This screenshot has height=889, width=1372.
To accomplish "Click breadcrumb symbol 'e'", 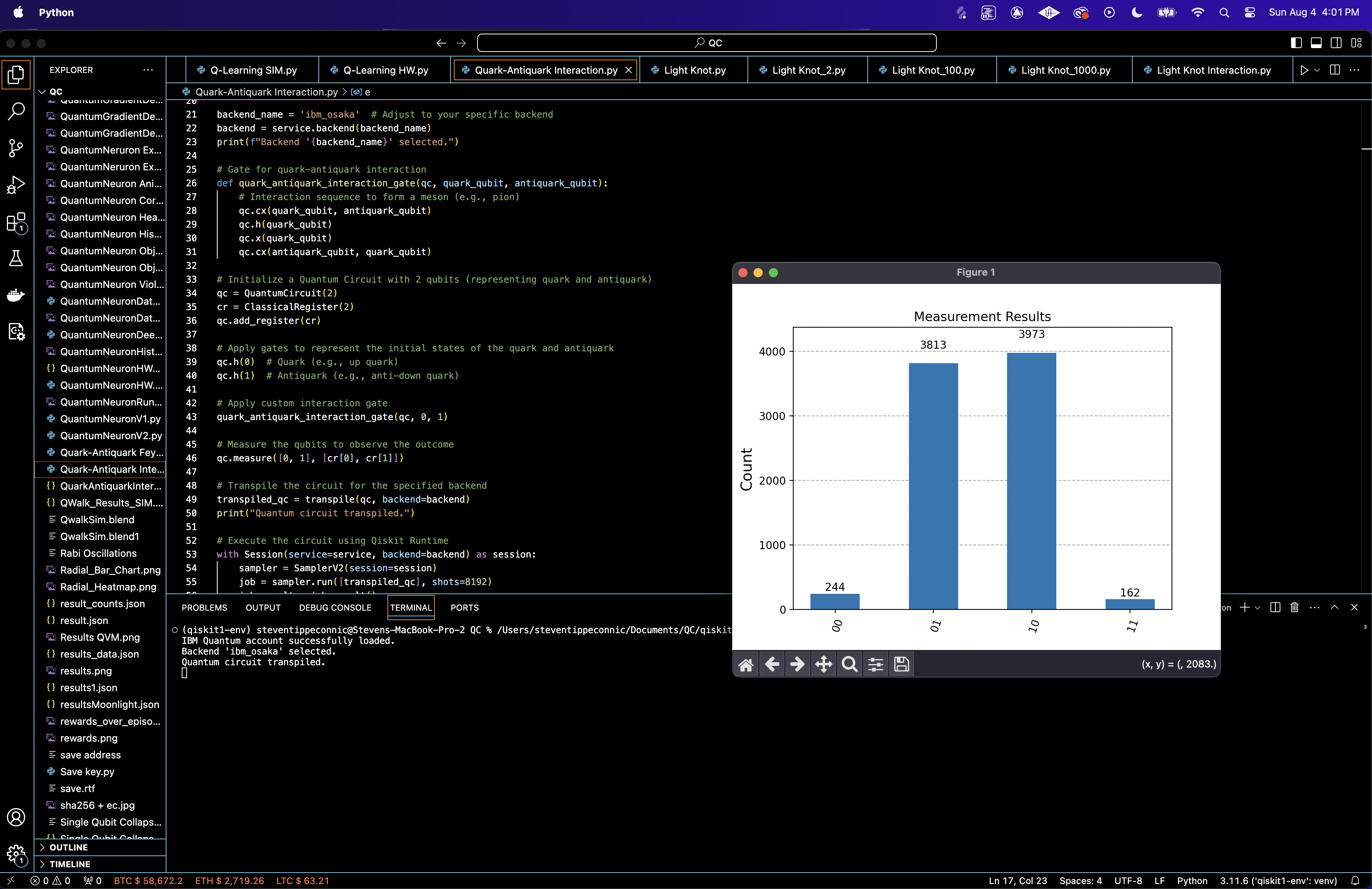I will point(361,92).
